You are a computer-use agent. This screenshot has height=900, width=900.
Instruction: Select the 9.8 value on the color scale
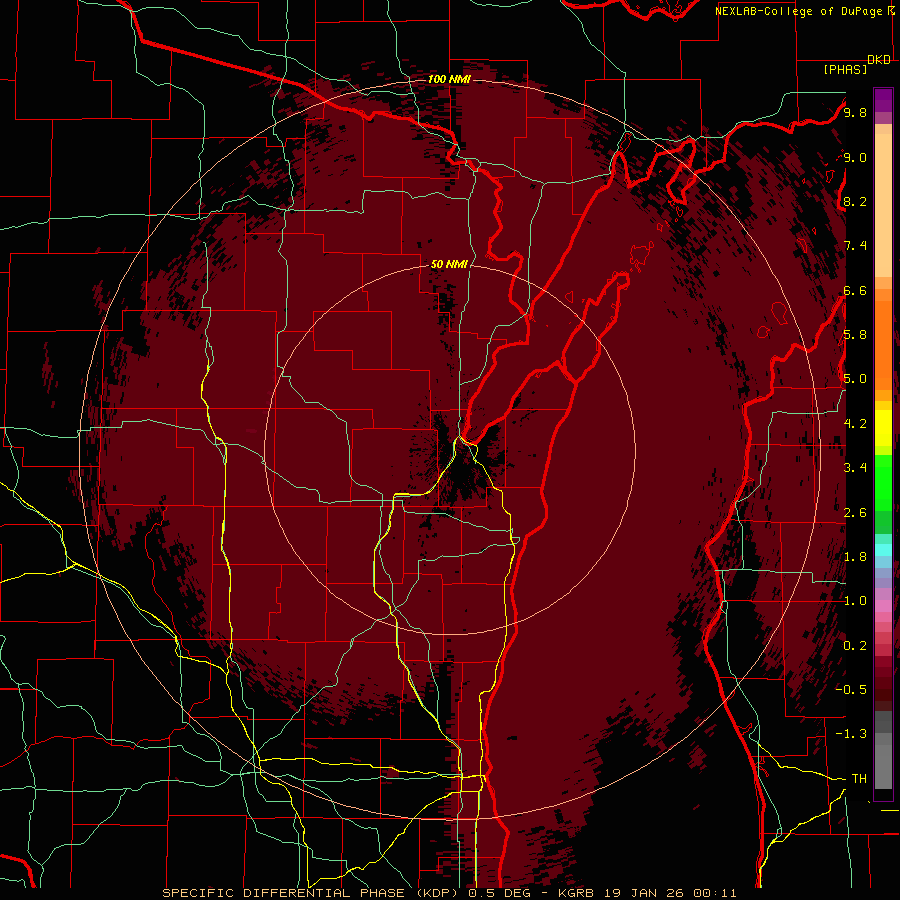tap(855, 112)
